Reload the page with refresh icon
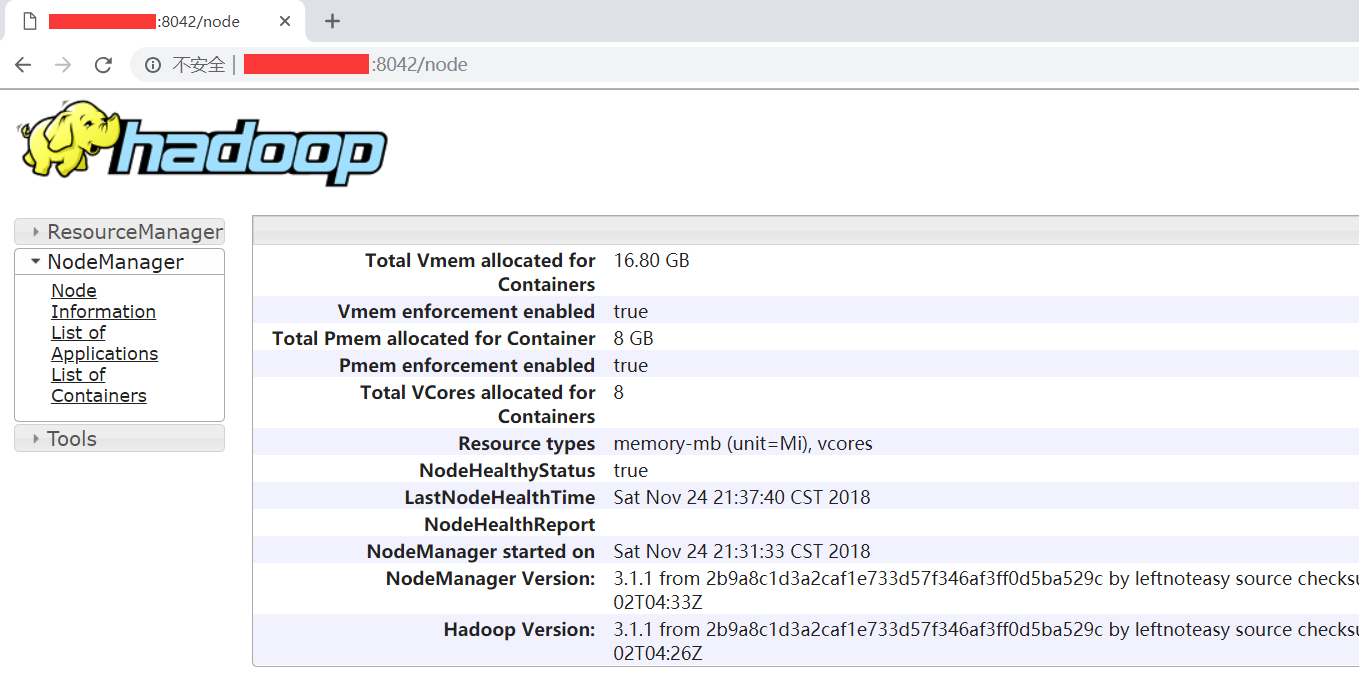Screen dimensions: 1359x687 point(103,65)
